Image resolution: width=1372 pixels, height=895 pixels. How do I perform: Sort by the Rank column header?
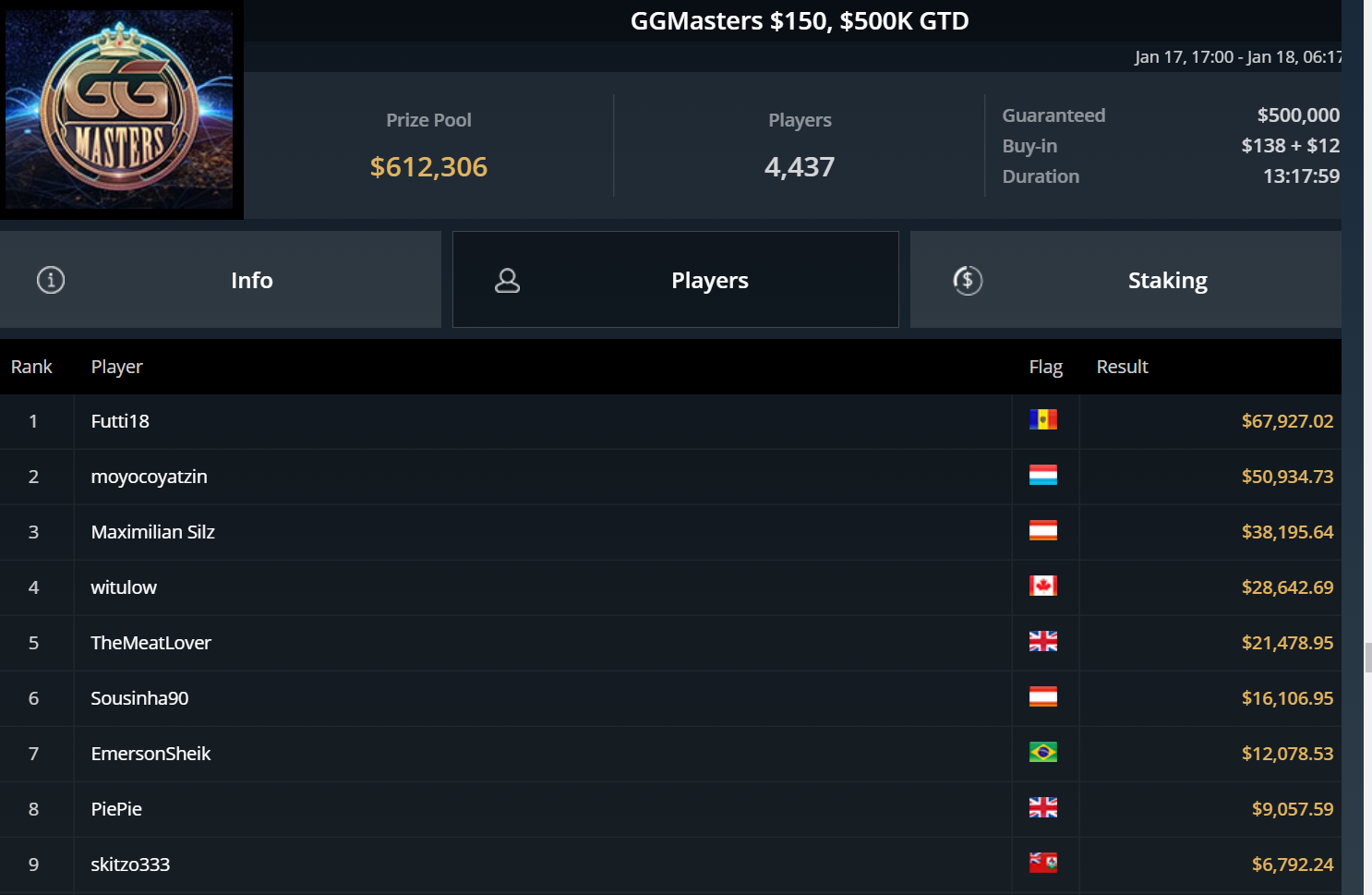[x=31, y=367]
